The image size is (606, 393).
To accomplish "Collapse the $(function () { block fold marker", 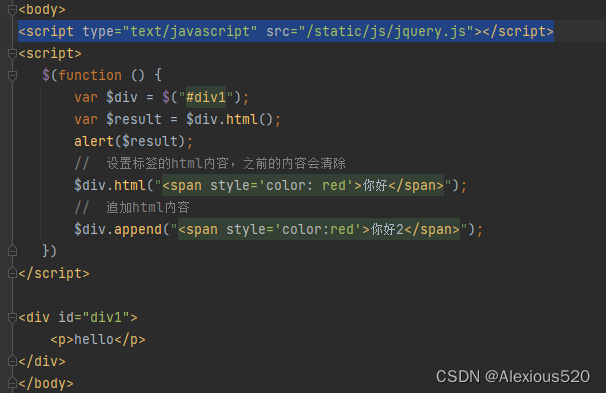I will pyautogui.click(x=12, y=76).
